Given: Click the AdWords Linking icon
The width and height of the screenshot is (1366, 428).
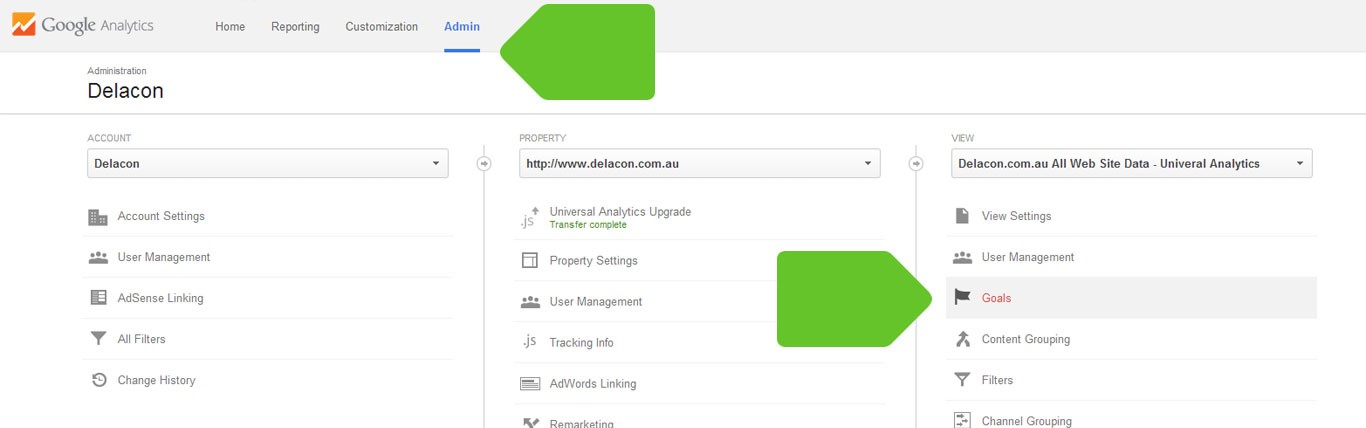Looking at the screenshot, I should pos(530,384).
